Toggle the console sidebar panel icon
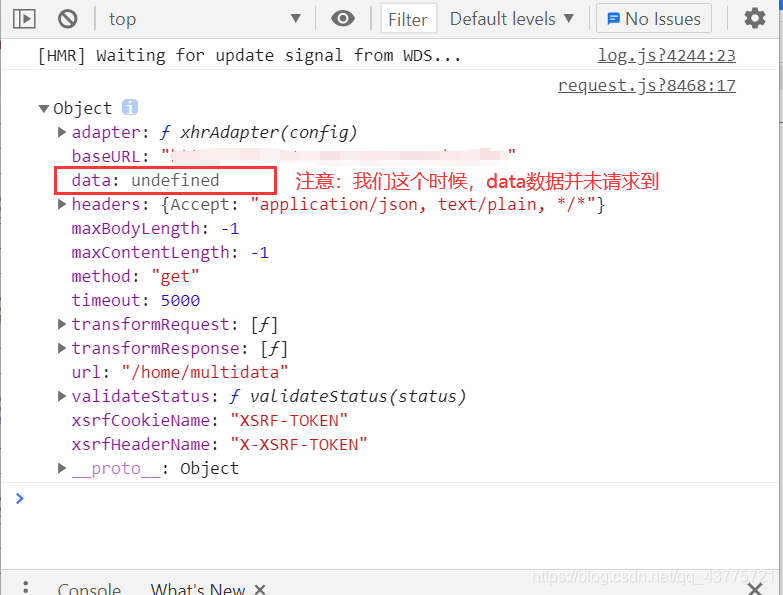Screen dimensions: 783x595 point(24,19)
